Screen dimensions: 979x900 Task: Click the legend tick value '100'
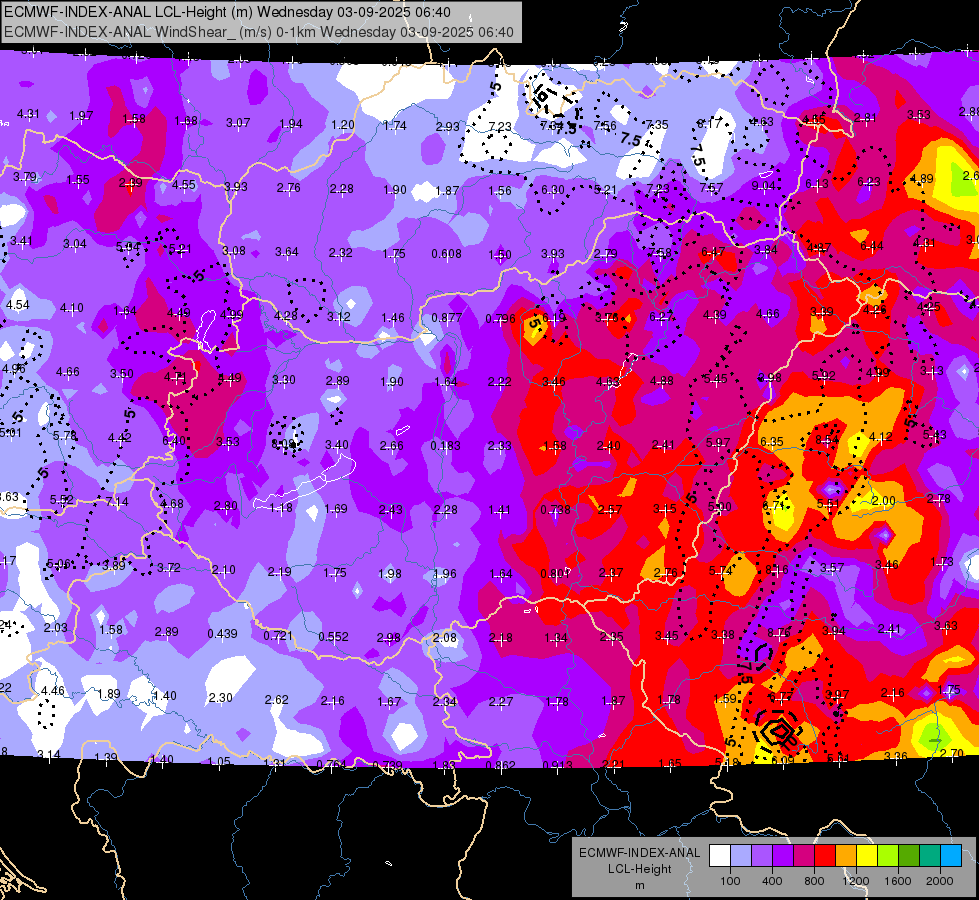click(x=730, y=881)
